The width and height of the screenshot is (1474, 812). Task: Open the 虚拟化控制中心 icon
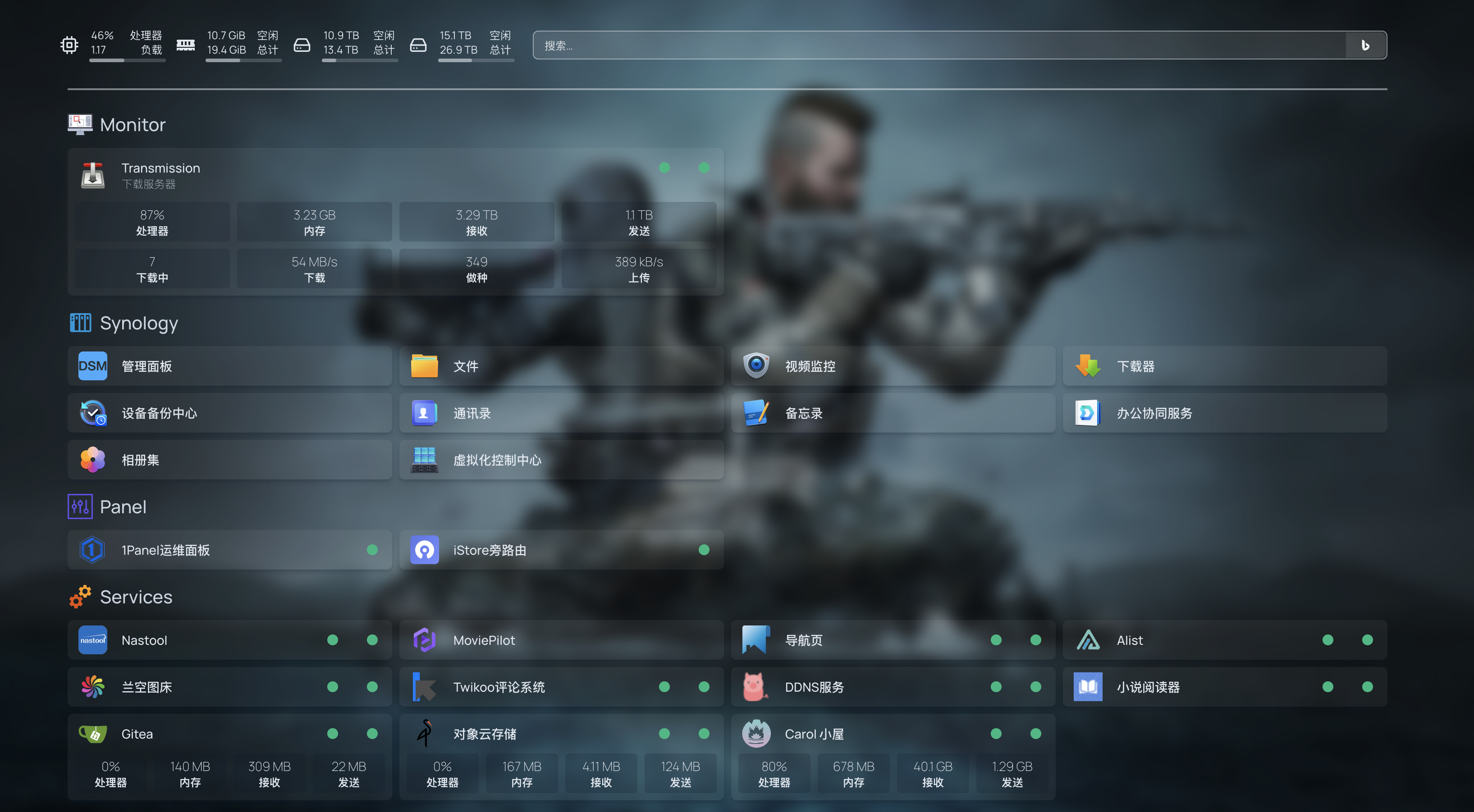424,460
